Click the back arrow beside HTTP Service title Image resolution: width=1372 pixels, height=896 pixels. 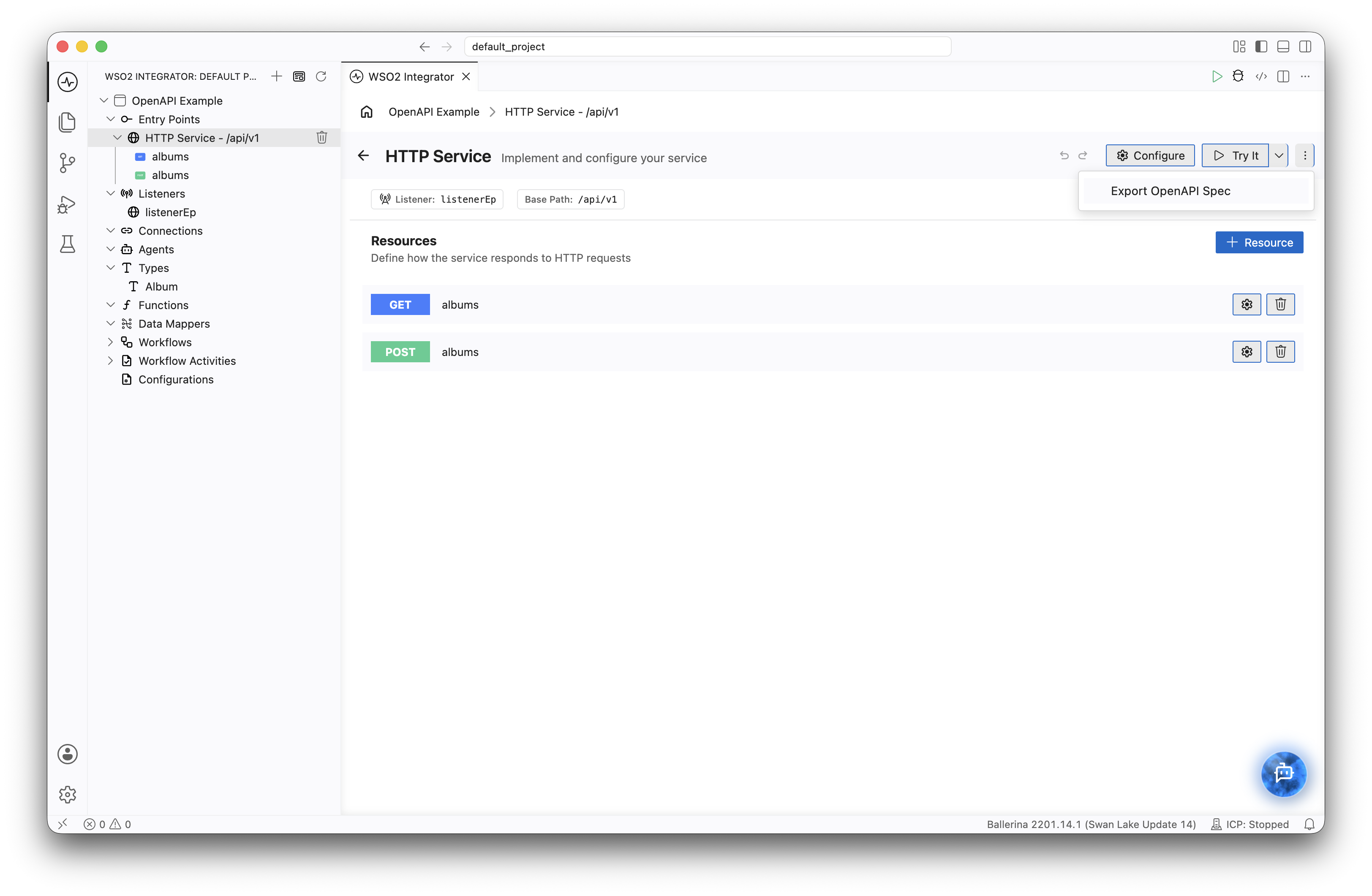pyautogui.click(x=363, y=155)
